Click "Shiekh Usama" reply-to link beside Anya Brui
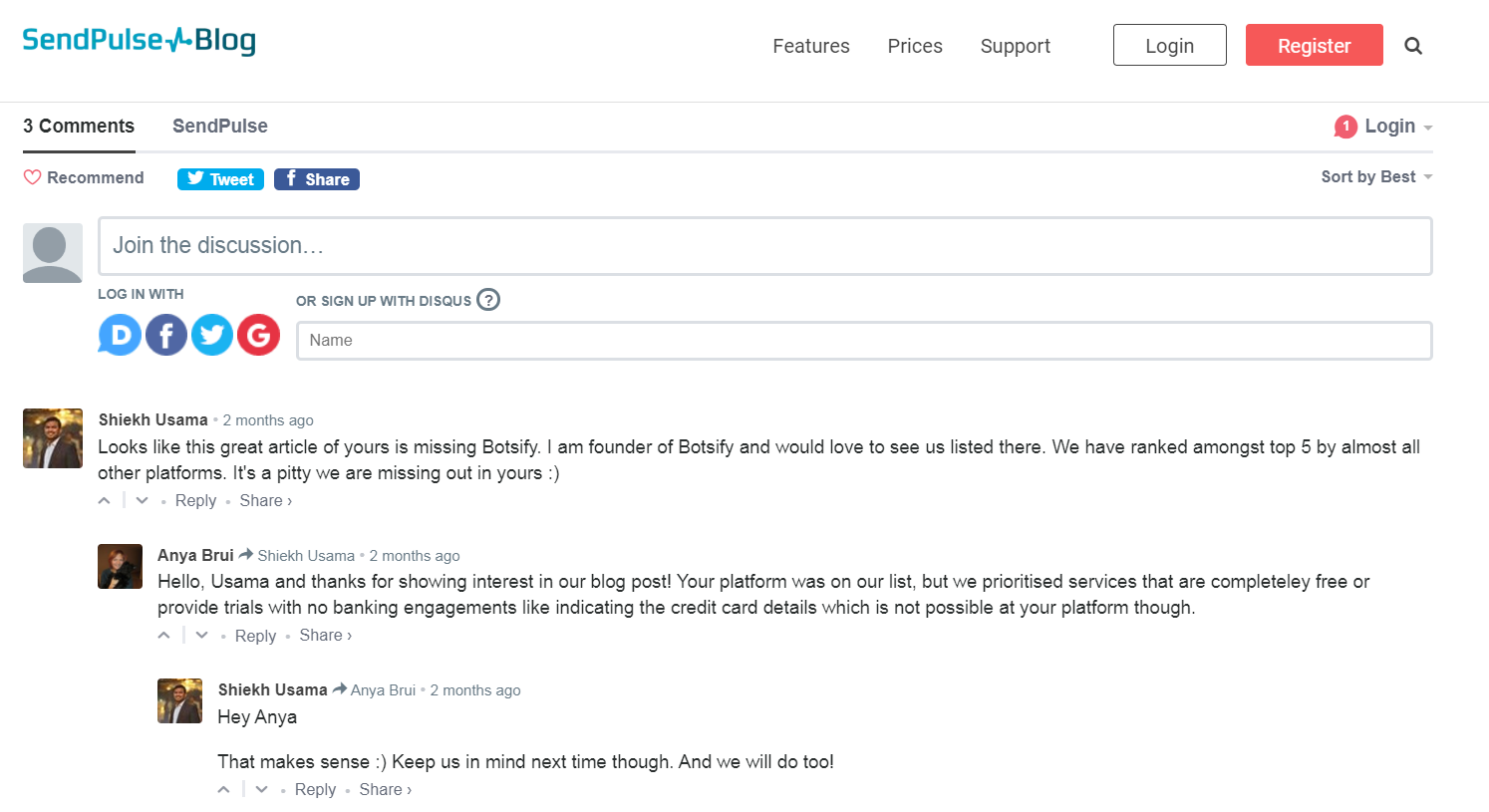 pyautogui.click(x=306, y=556)
